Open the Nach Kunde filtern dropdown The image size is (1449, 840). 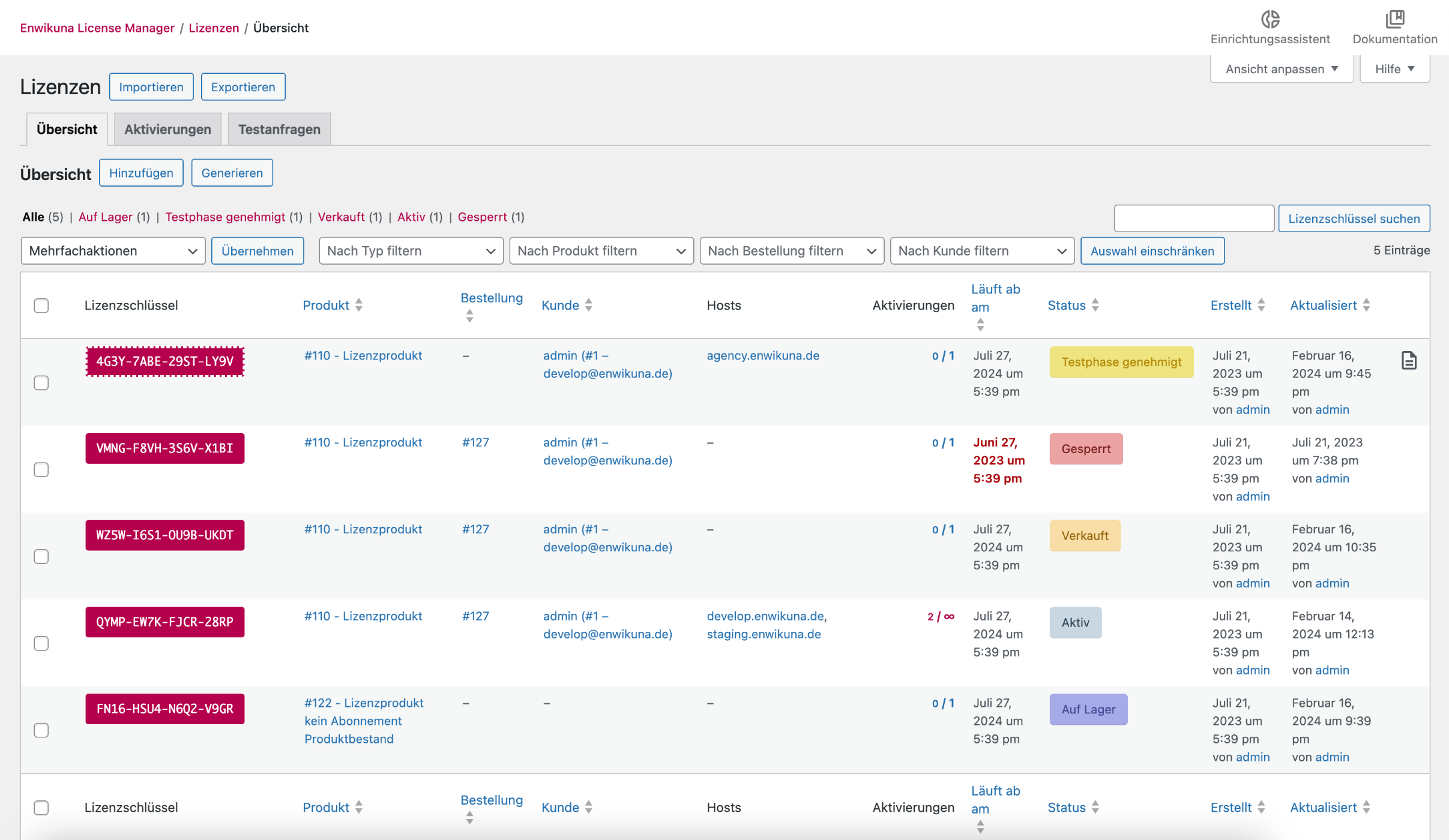(x=982, y=251)
